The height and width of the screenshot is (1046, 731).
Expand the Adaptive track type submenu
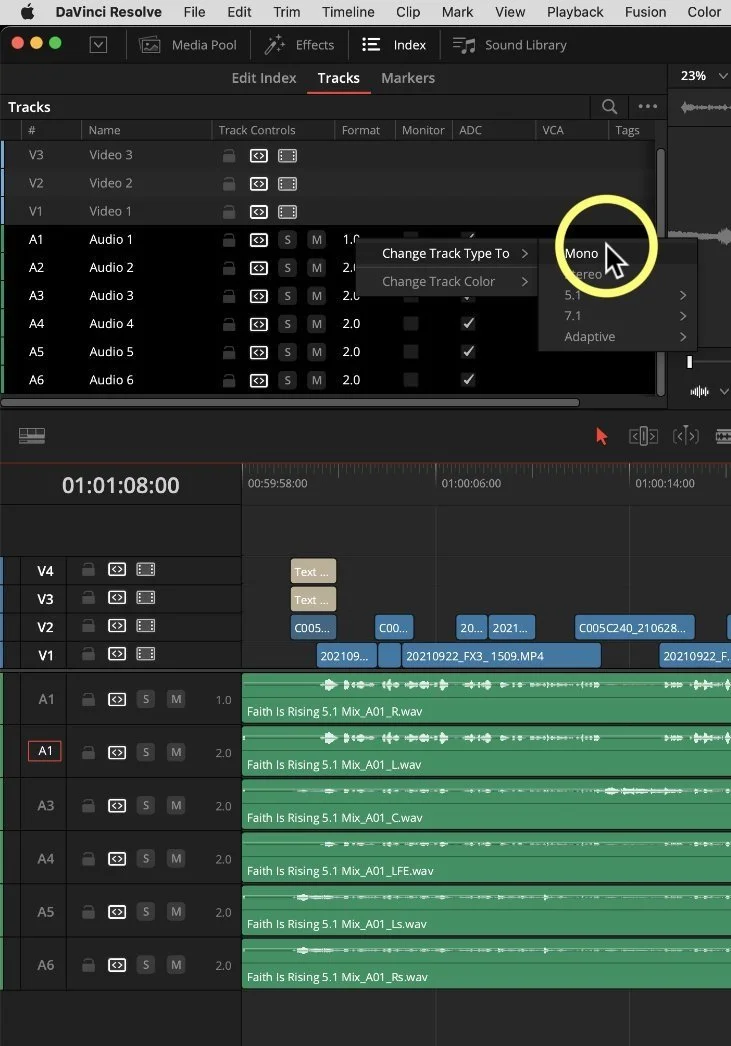[618, 337]
